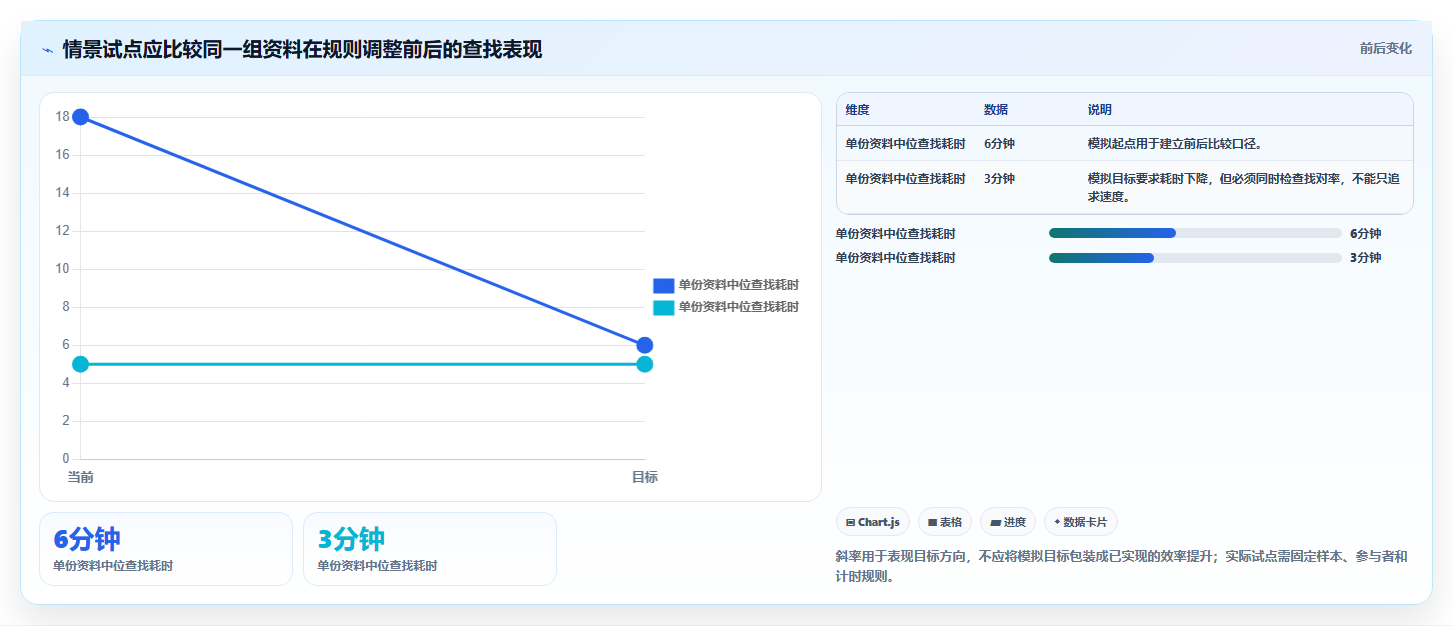The height and width of the screenshot is (626, 1453).
Task: Click the 数据 column header
Action: coord(996,110)
